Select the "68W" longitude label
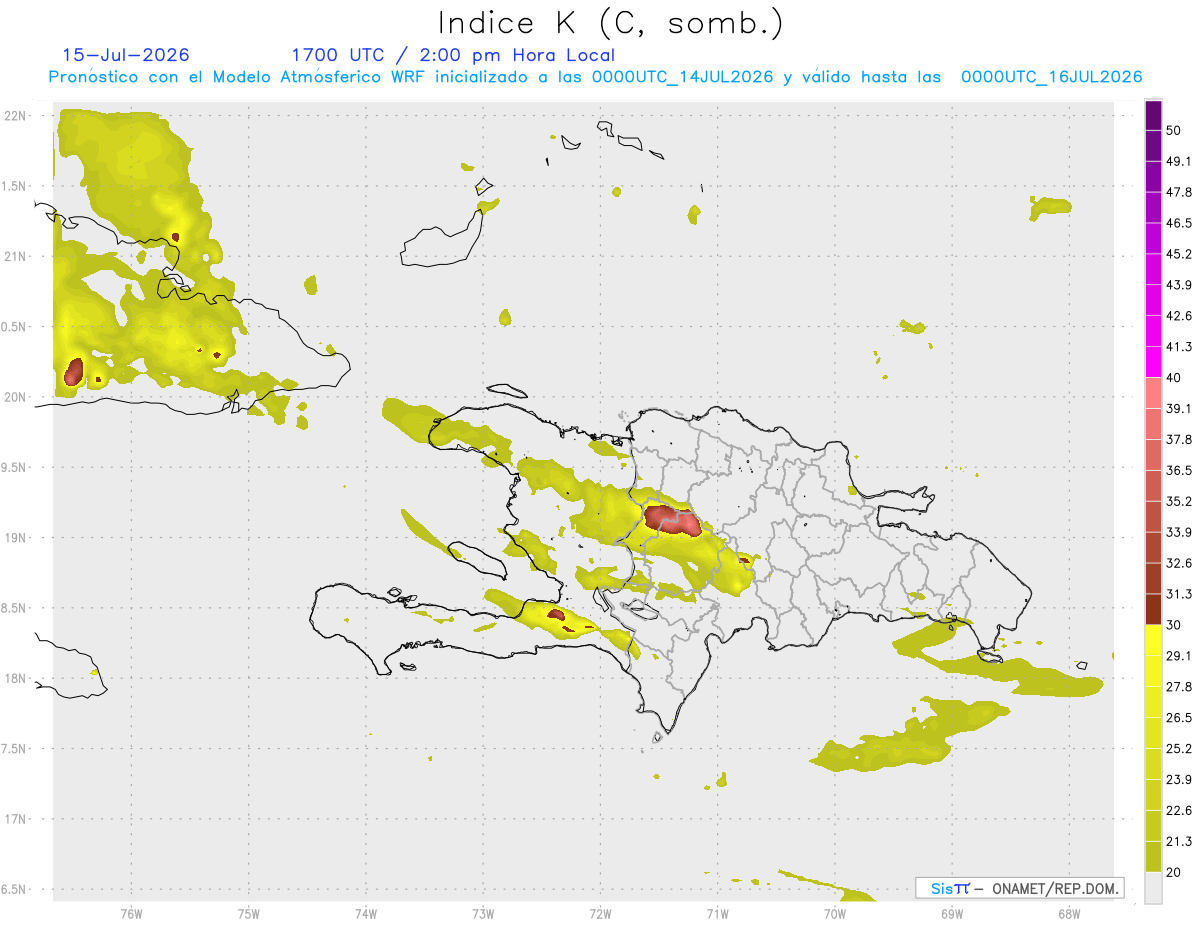 1069,913
